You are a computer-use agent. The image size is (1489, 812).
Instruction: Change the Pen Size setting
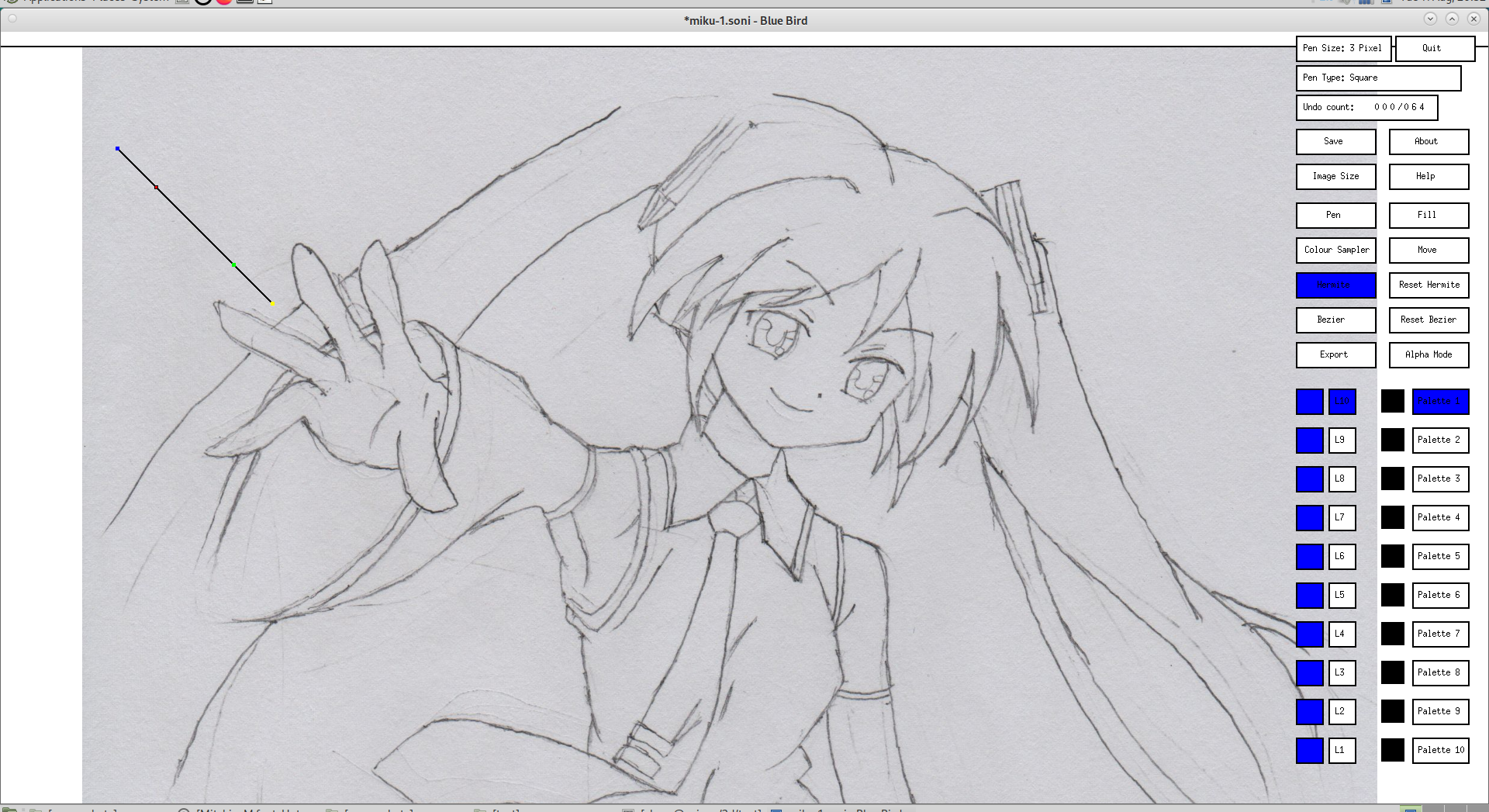(1343, 49)
